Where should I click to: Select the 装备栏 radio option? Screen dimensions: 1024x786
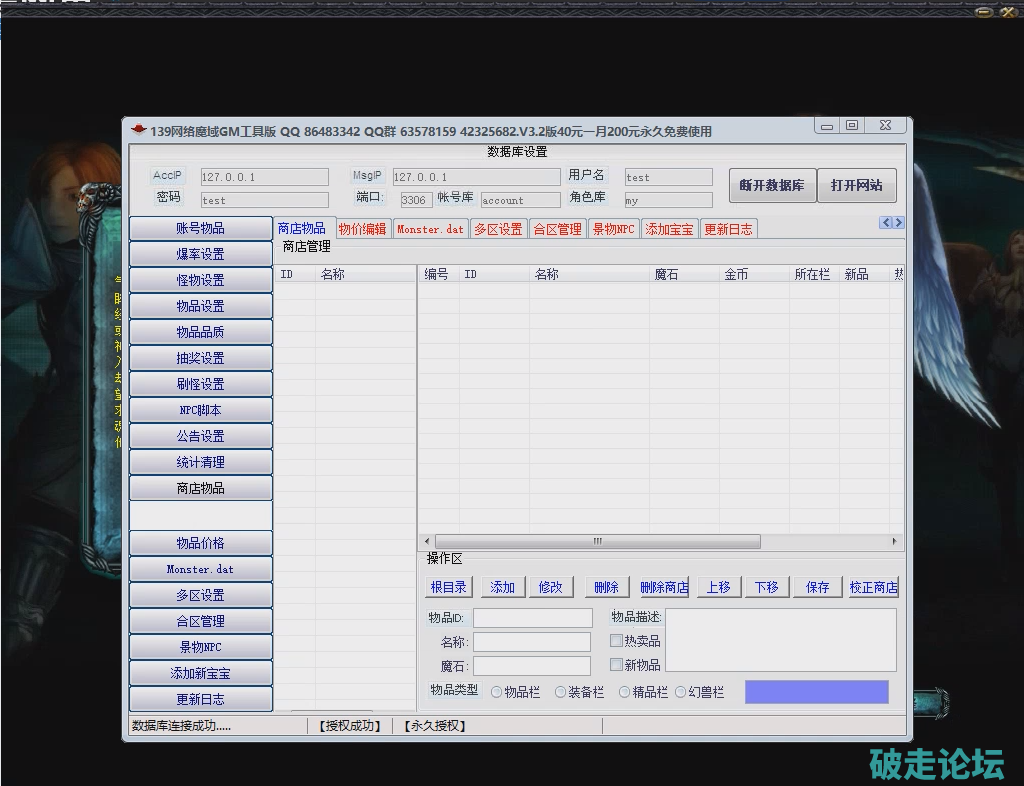click(x=561, y=692)
